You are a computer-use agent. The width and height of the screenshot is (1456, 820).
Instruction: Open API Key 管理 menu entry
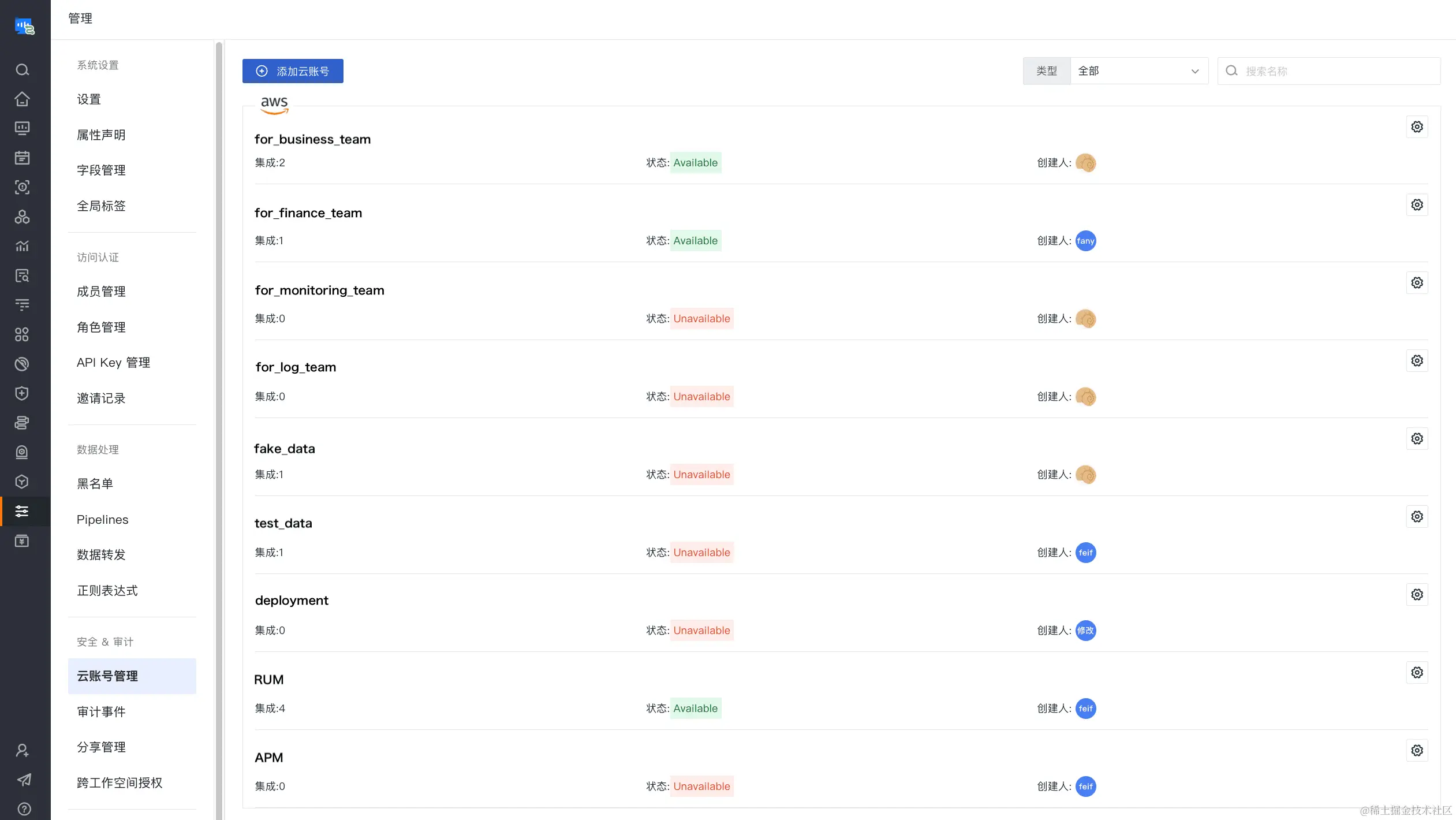[x=113, y=363]
